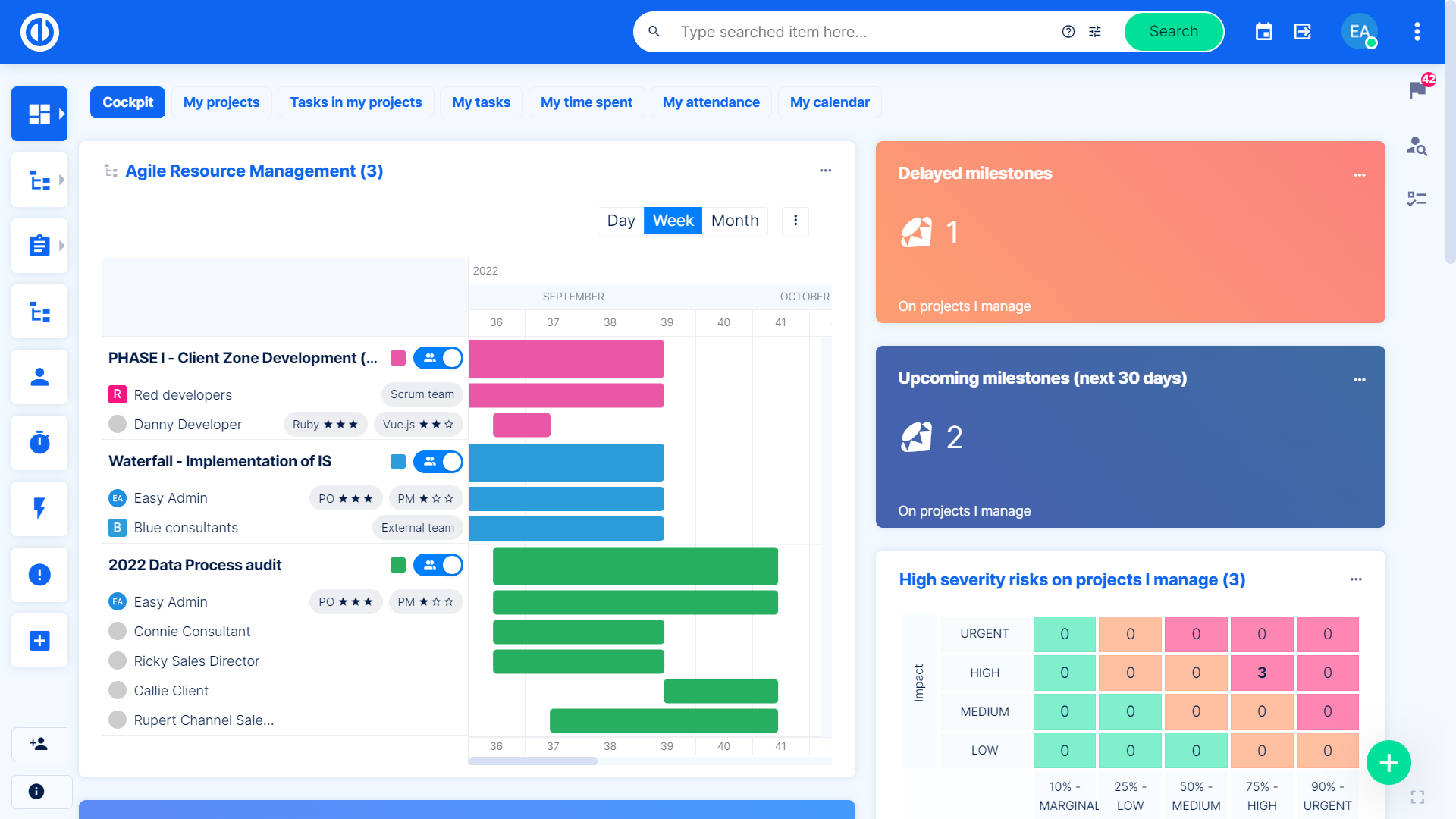Click the exclamation alerts sidebar icon
Image resolution: width=1456 pixels, height=819 pixels.
(x=39, y=575)
